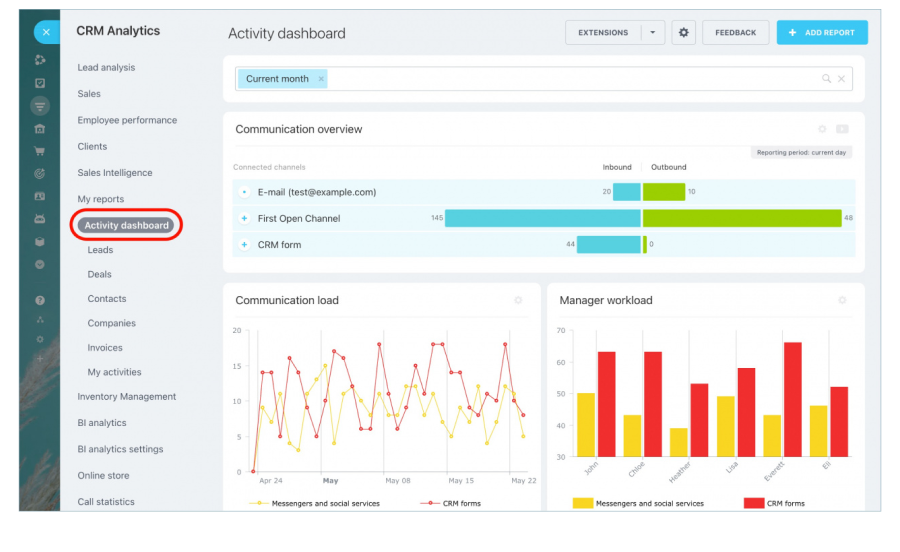Clear the filter with the X icon
Image resolution: width=900 pixels, height=552 pixels.
point(841,79)
